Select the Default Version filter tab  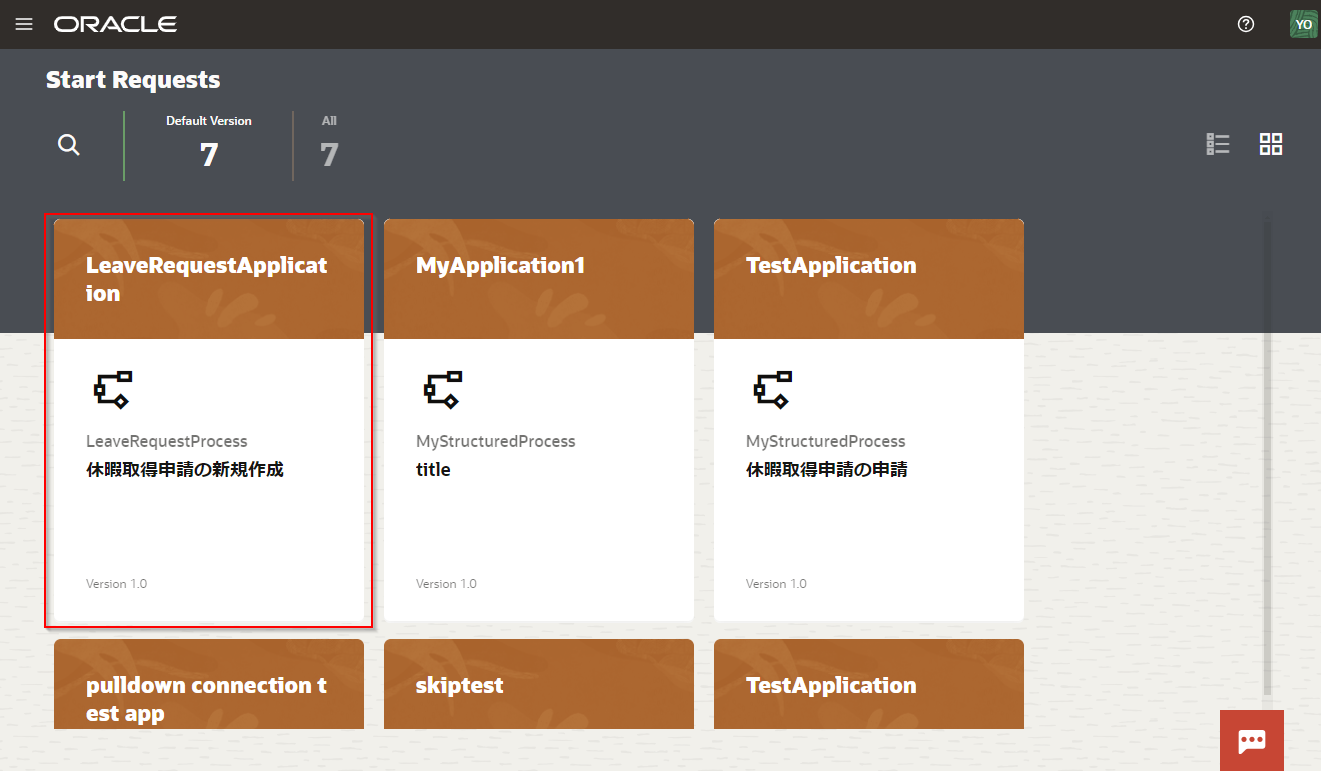tap(208, 145)
